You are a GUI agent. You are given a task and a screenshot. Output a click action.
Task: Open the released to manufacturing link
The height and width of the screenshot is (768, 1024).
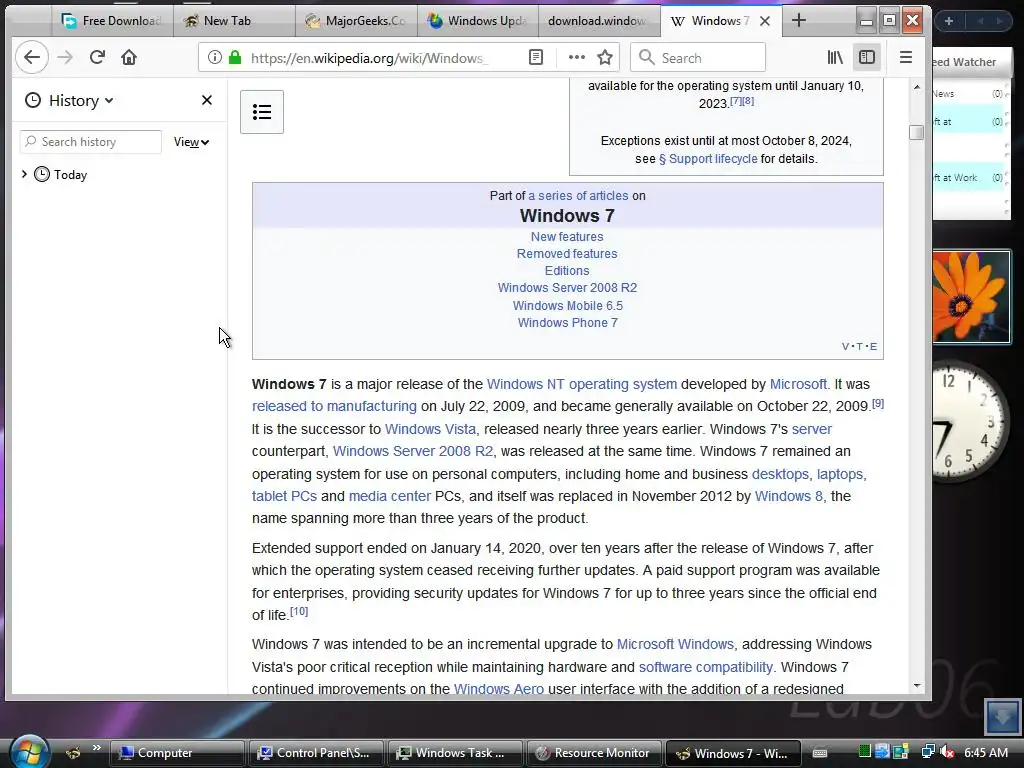point(334,406)
